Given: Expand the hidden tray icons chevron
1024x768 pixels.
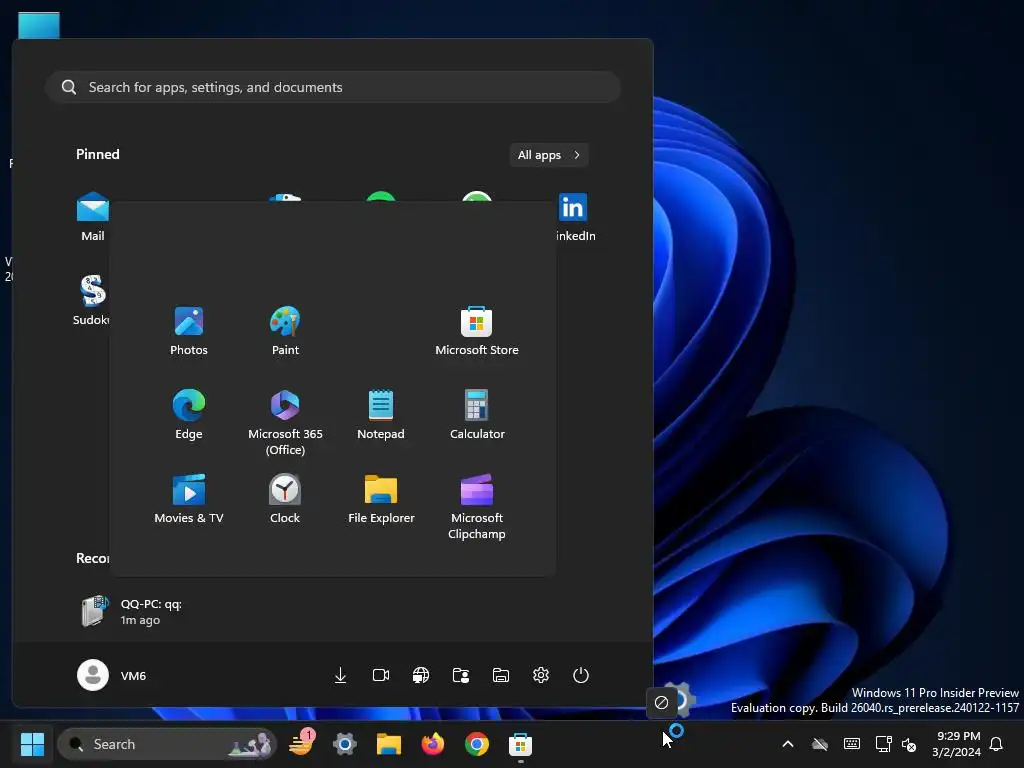Looking at the screenshot, I should 788,744.
